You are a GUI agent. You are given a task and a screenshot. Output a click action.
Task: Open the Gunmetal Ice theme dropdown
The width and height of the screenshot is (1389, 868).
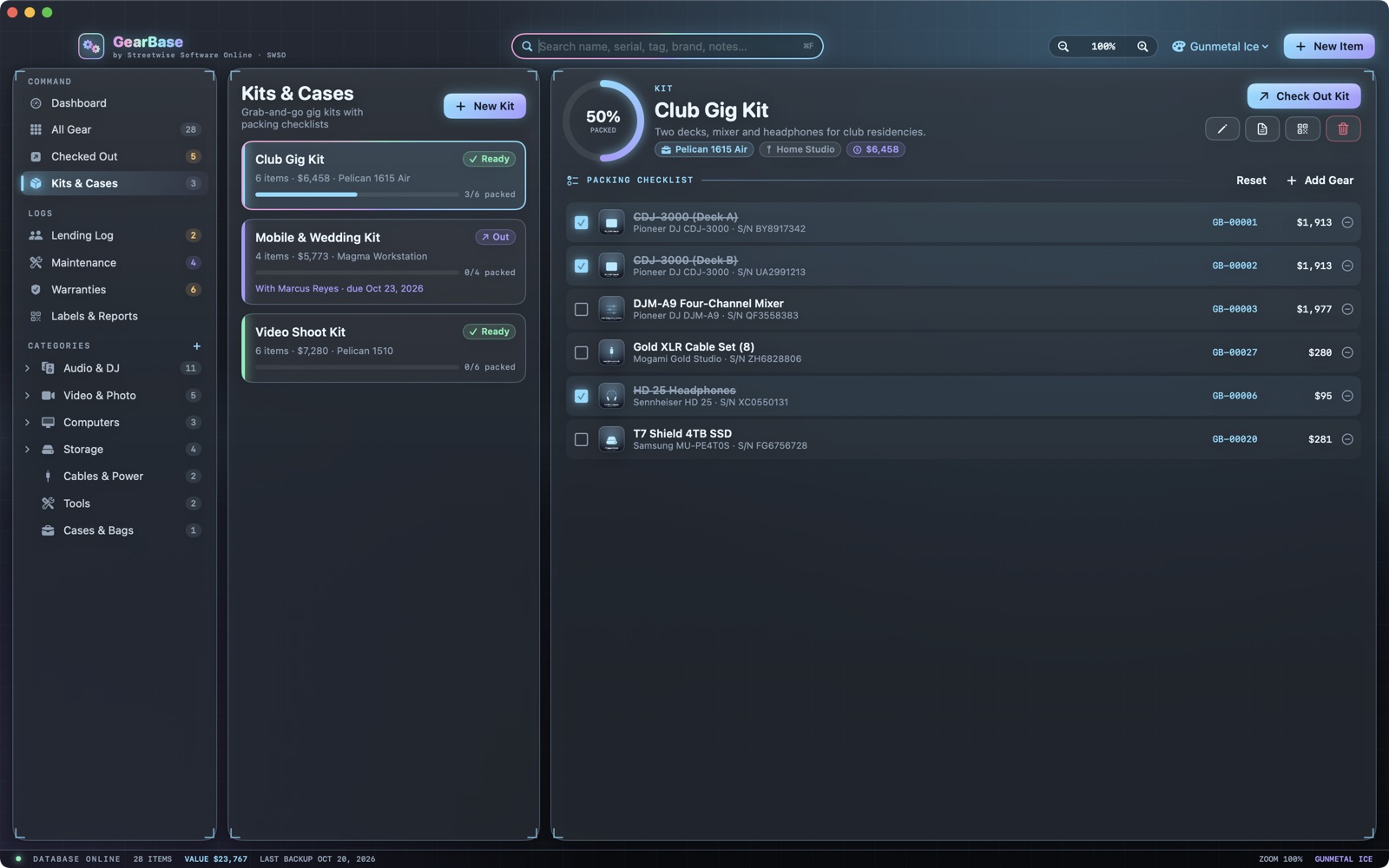click(x=1220, y=47)
